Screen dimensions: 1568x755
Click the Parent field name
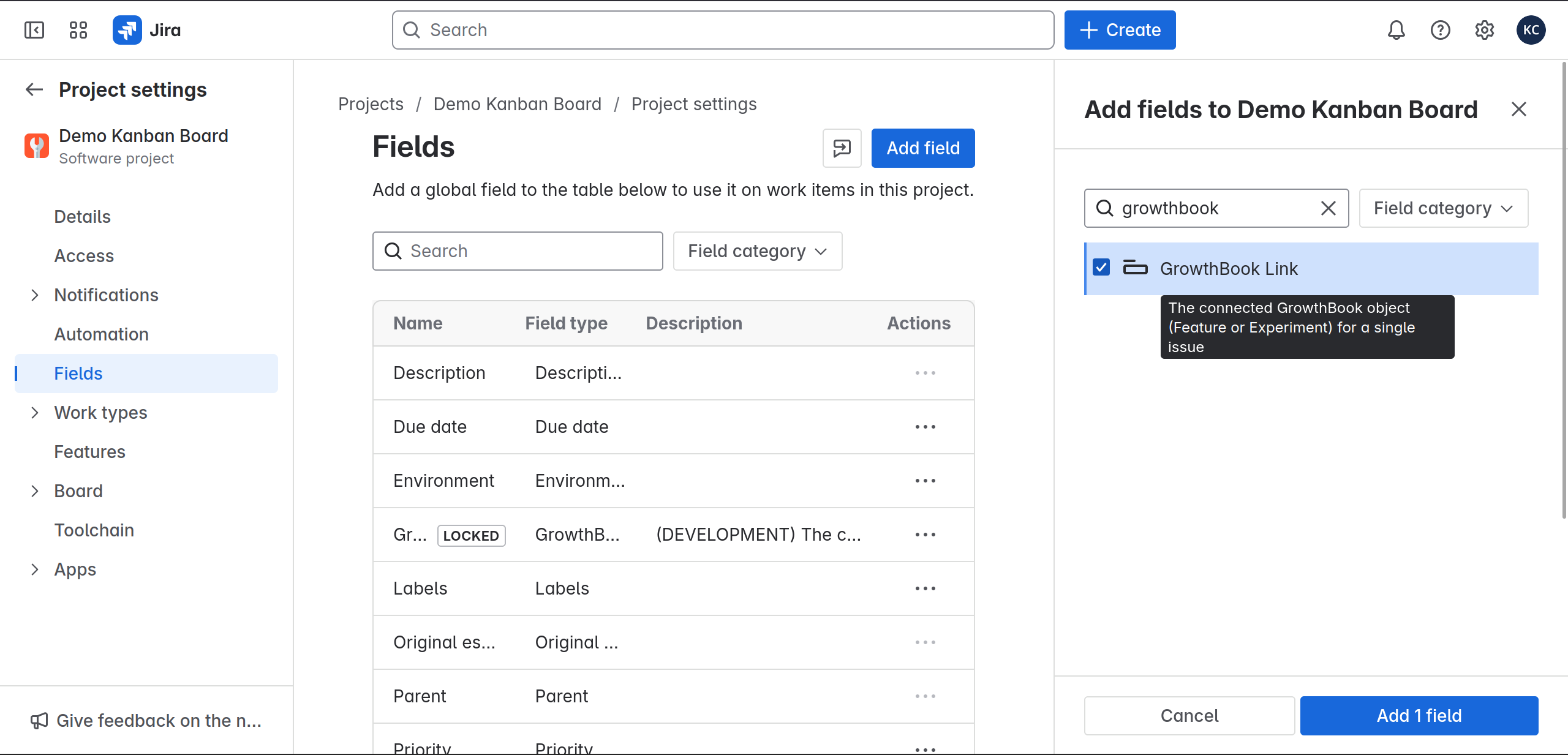click(x=420, y=696)
